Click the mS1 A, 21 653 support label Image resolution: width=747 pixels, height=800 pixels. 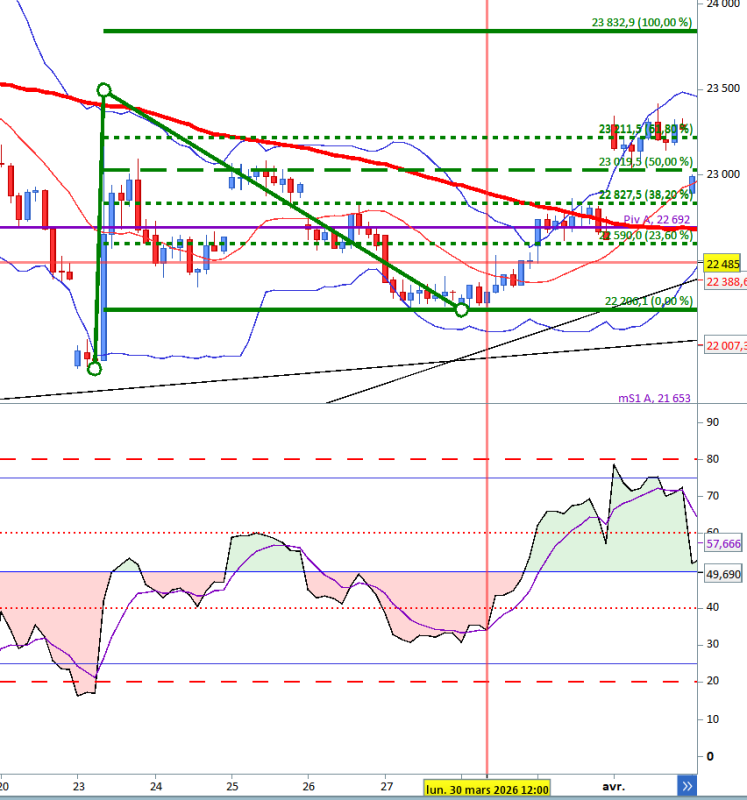pyautogui.click(x=654, y=398)
